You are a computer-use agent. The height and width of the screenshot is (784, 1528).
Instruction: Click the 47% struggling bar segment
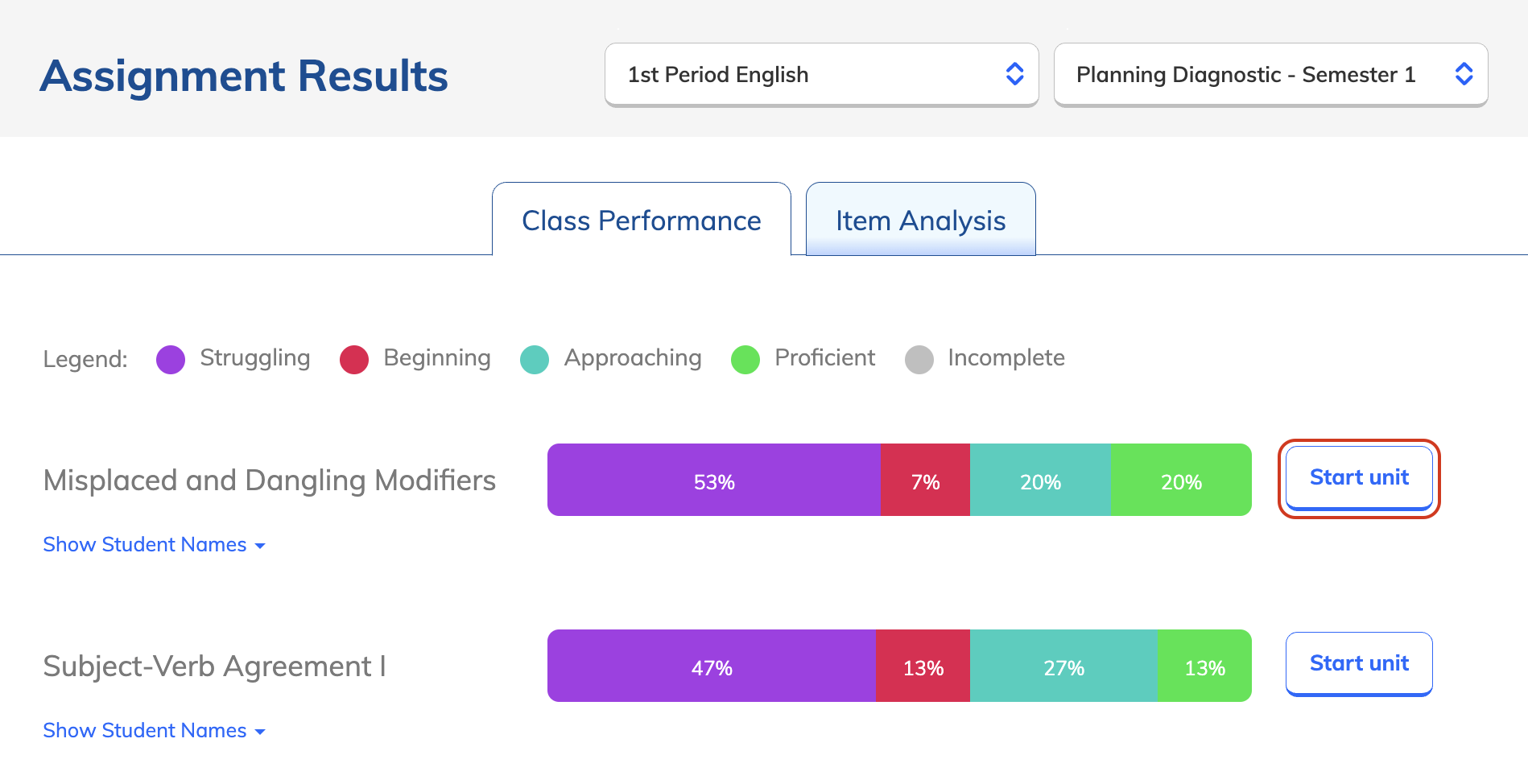pyautogui.click(x=712, y=666)
